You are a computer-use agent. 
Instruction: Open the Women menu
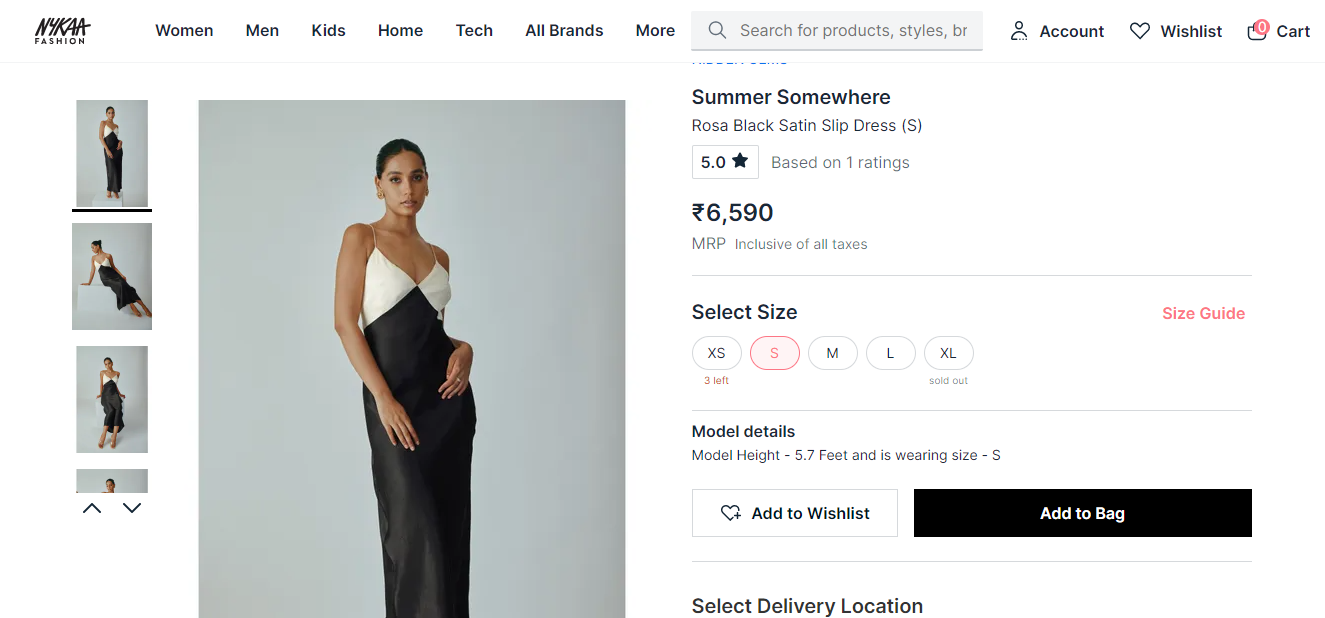[184, 31]
